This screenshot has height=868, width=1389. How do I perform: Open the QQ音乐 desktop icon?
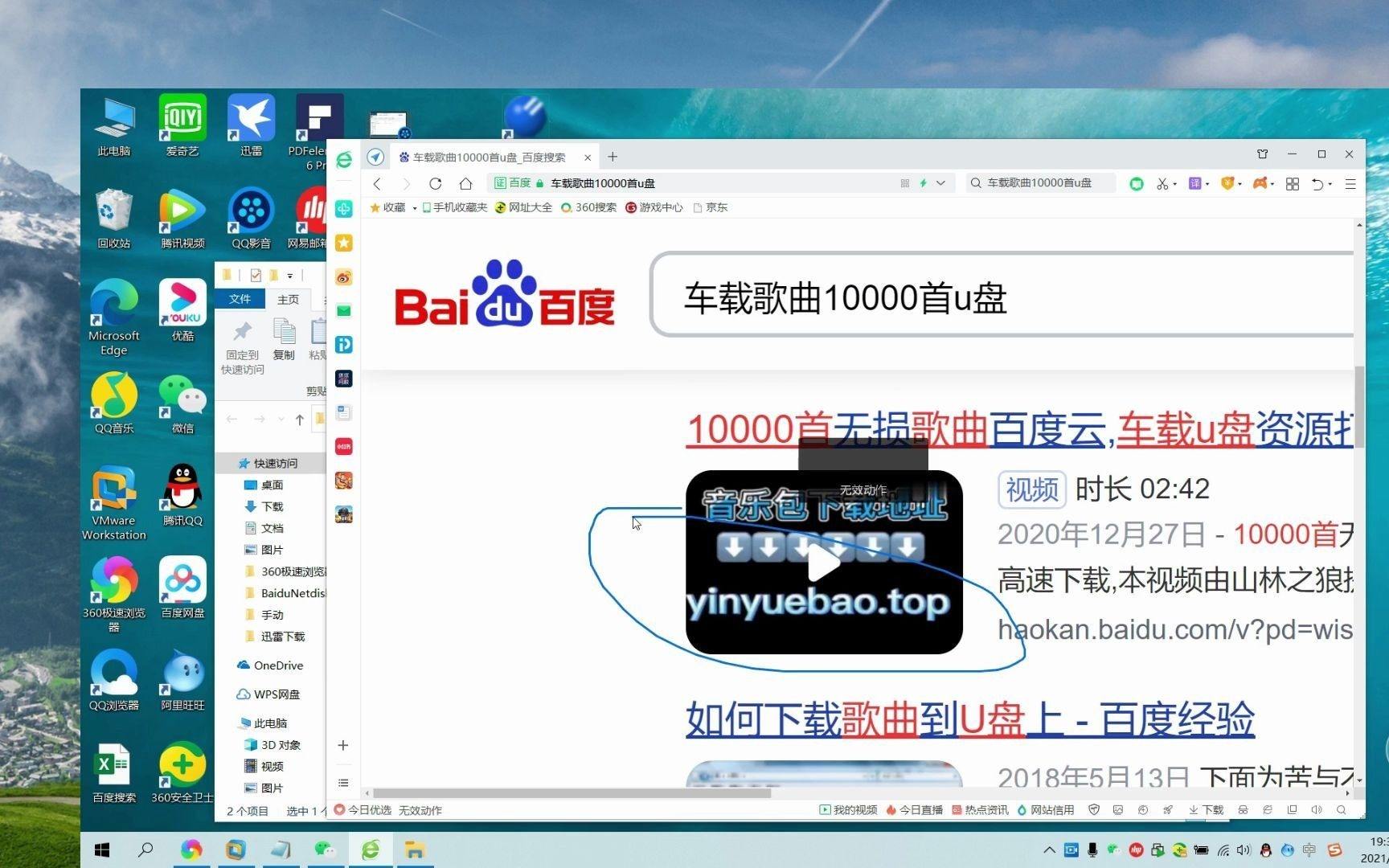pyautogui.click(x=114, y=403)
